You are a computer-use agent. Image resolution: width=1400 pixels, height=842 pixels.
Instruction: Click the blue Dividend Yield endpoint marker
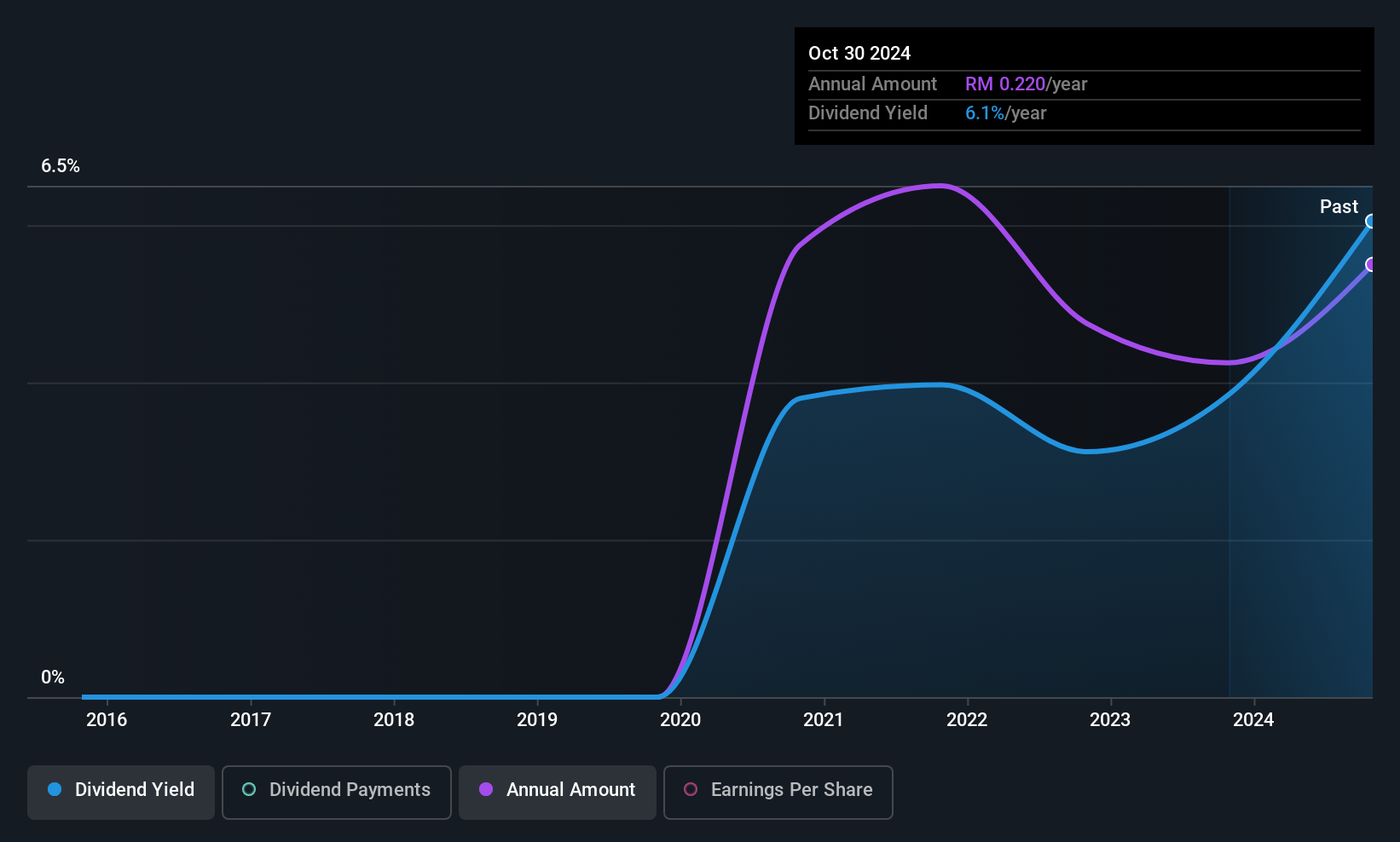tap(1371, 222)
